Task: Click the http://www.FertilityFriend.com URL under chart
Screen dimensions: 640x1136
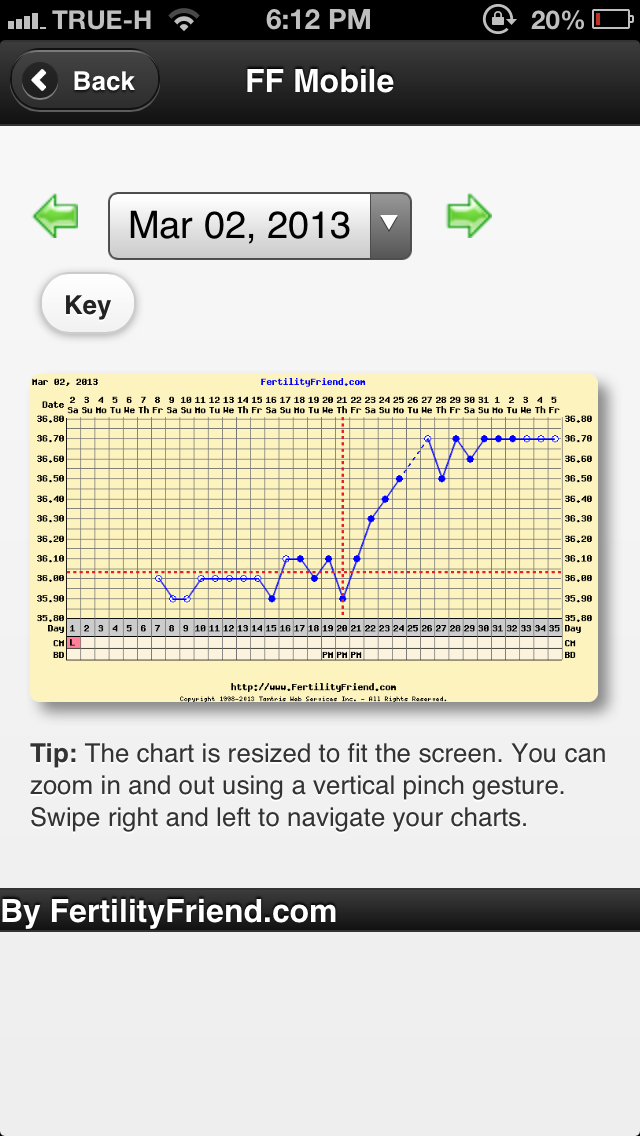Action: pos(313,687)
